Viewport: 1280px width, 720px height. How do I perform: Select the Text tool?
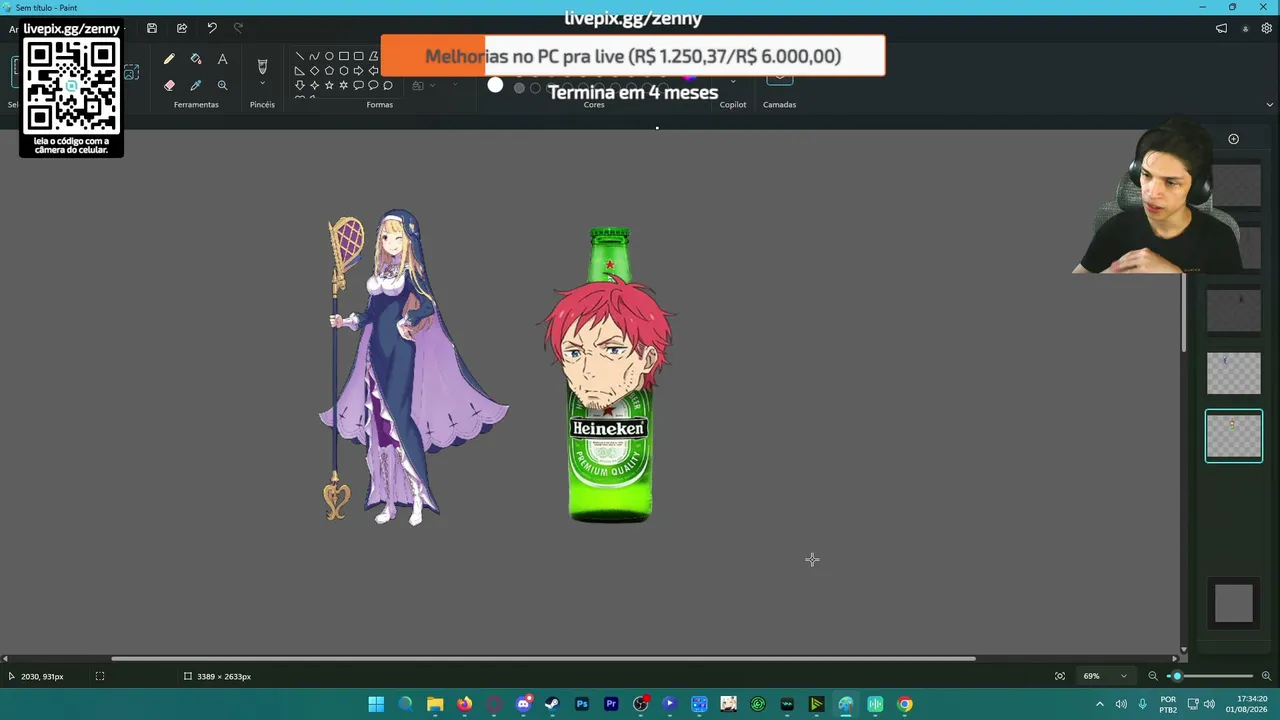tap(222, 60)
